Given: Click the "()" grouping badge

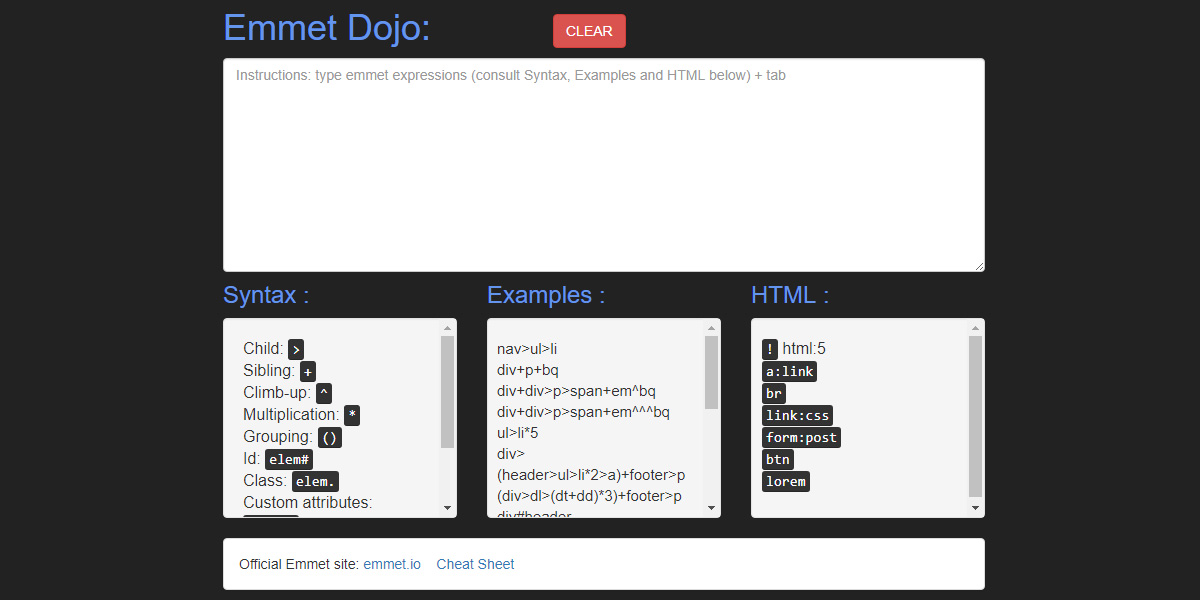Looking at the screenshot, I should tap(330, 437).
